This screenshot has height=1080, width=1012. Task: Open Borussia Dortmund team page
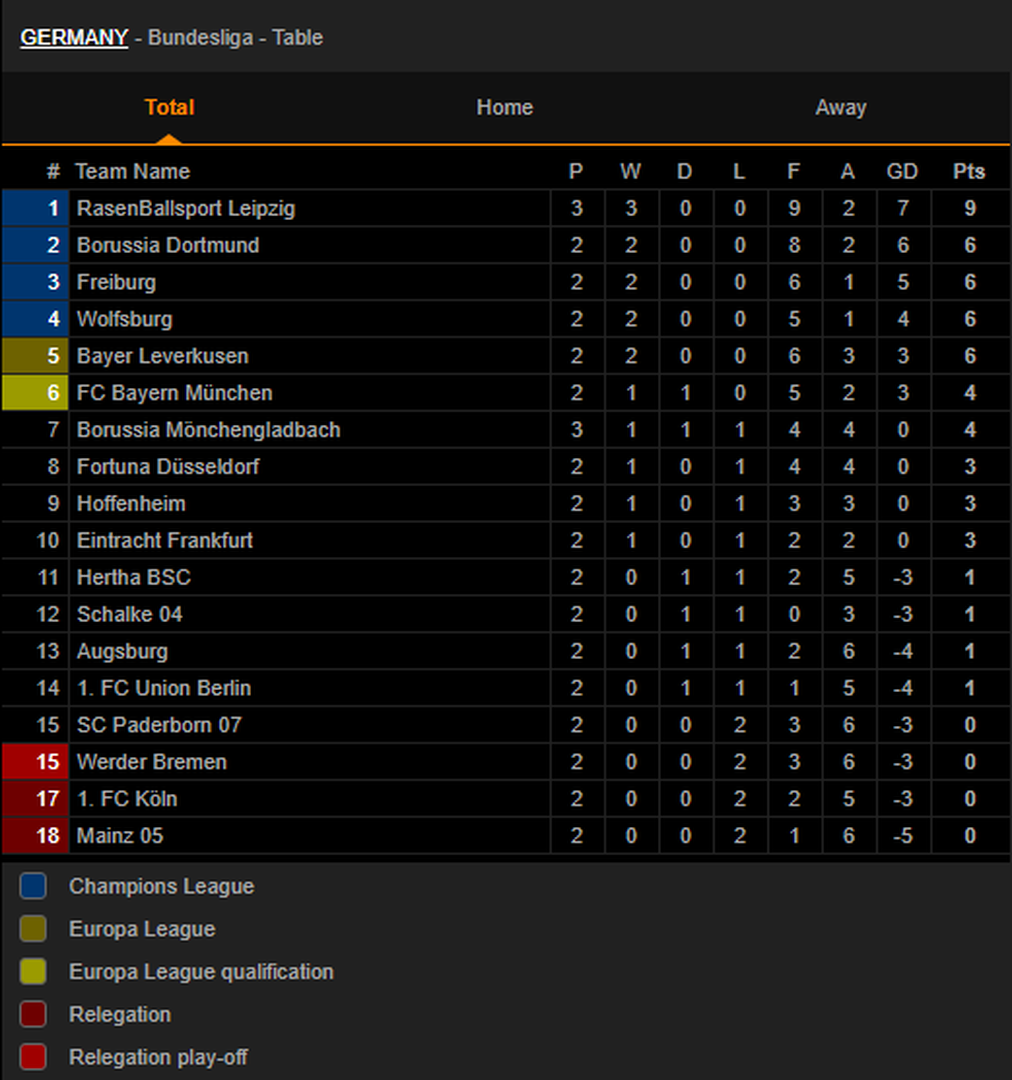click(x=168, y=245)
